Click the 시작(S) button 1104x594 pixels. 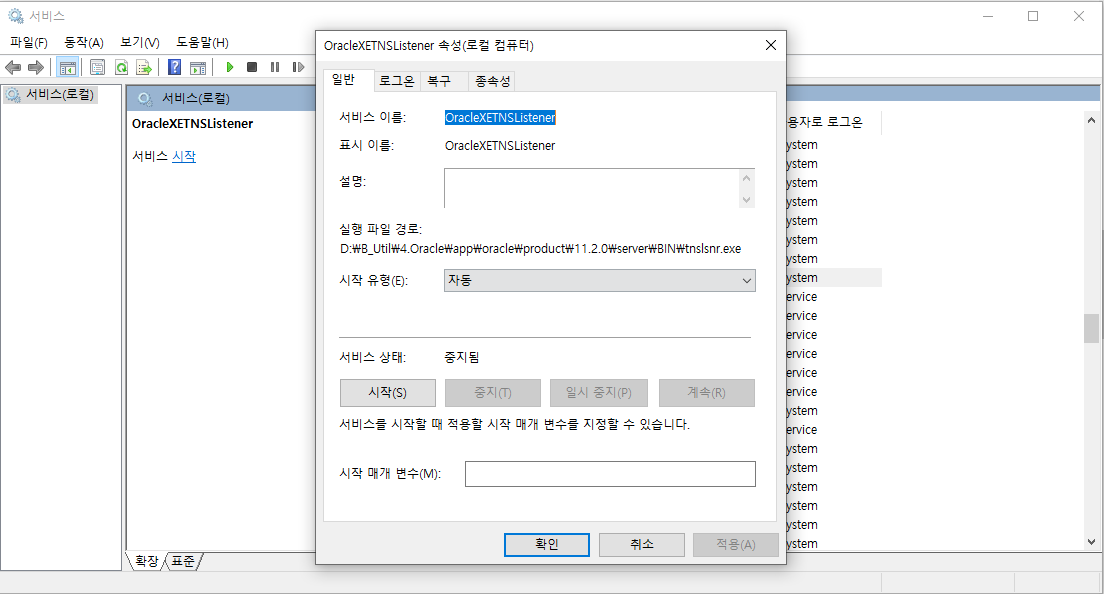point(388,393)
